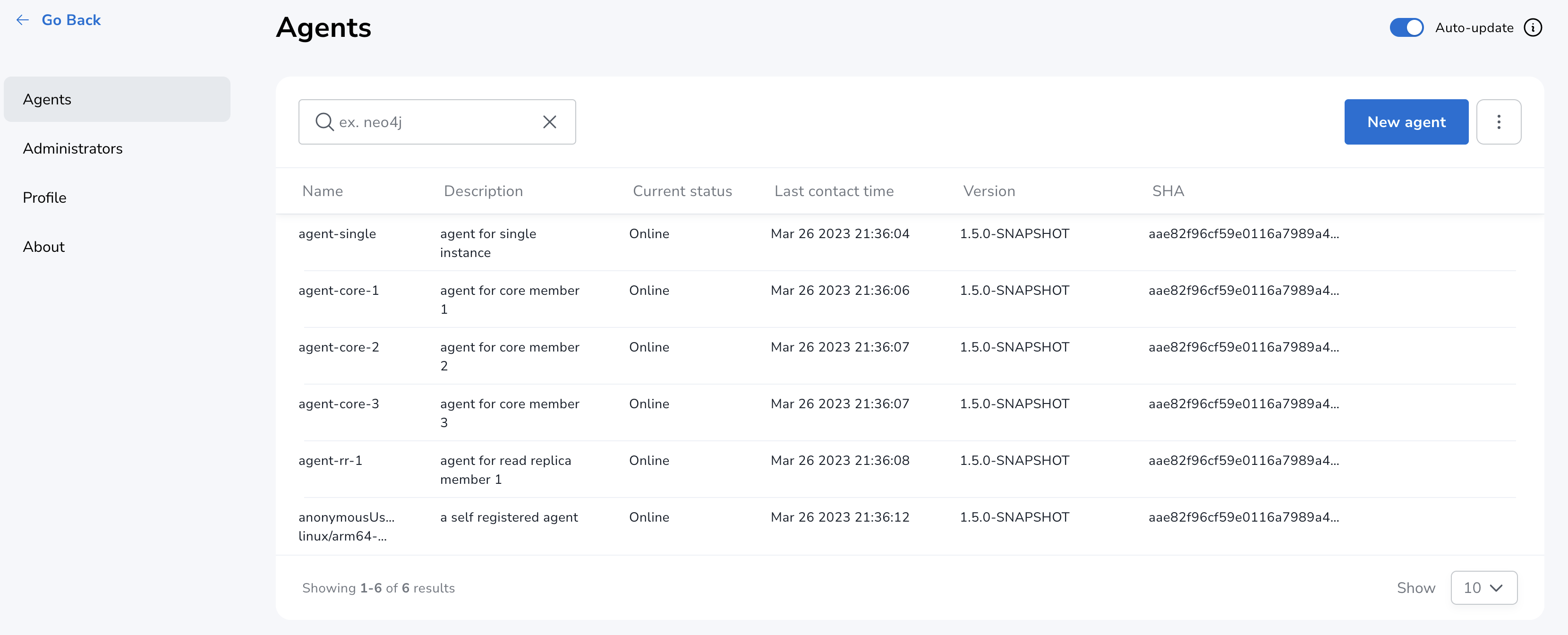Viewport: 1568px width, 635px height.
Task: Click 'Showing 1-6 of 6 results' text
Action: point(378,588)
